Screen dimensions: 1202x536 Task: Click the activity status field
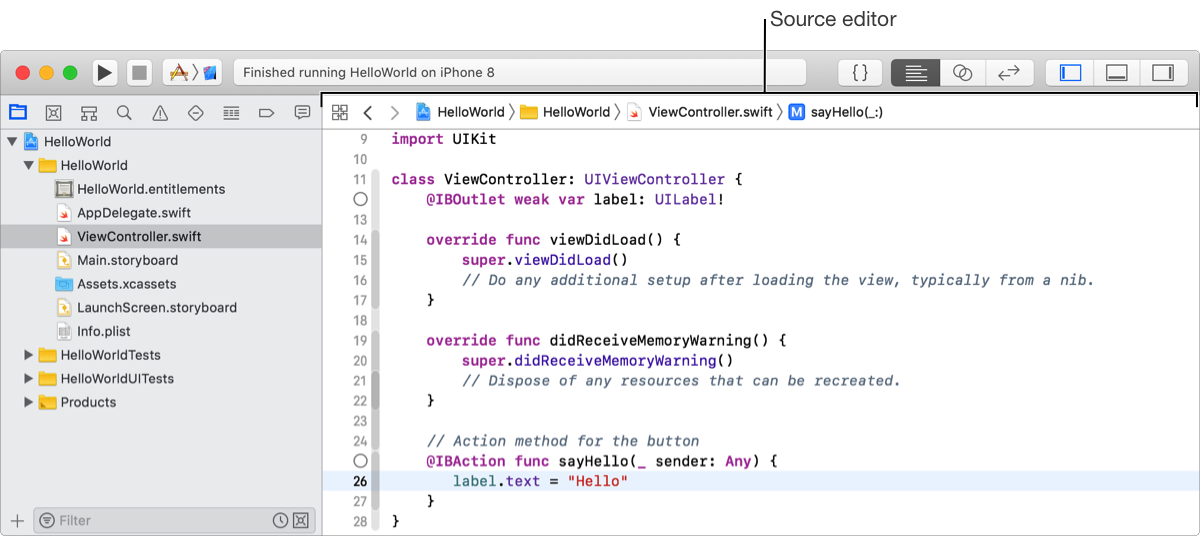click(x=520, y=73)
